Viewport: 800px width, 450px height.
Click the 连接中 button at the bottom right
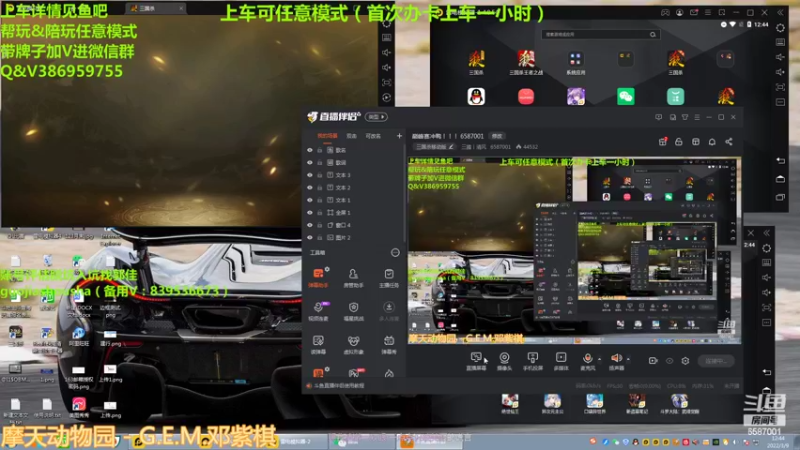[x=716, y=361]
